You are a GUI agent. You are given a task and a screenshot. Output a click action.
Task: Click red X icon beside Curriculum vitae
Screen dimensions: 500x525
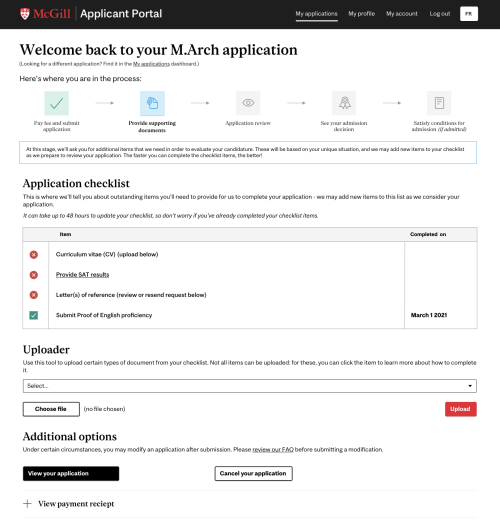pyautogui.click(x=33, y=255)
